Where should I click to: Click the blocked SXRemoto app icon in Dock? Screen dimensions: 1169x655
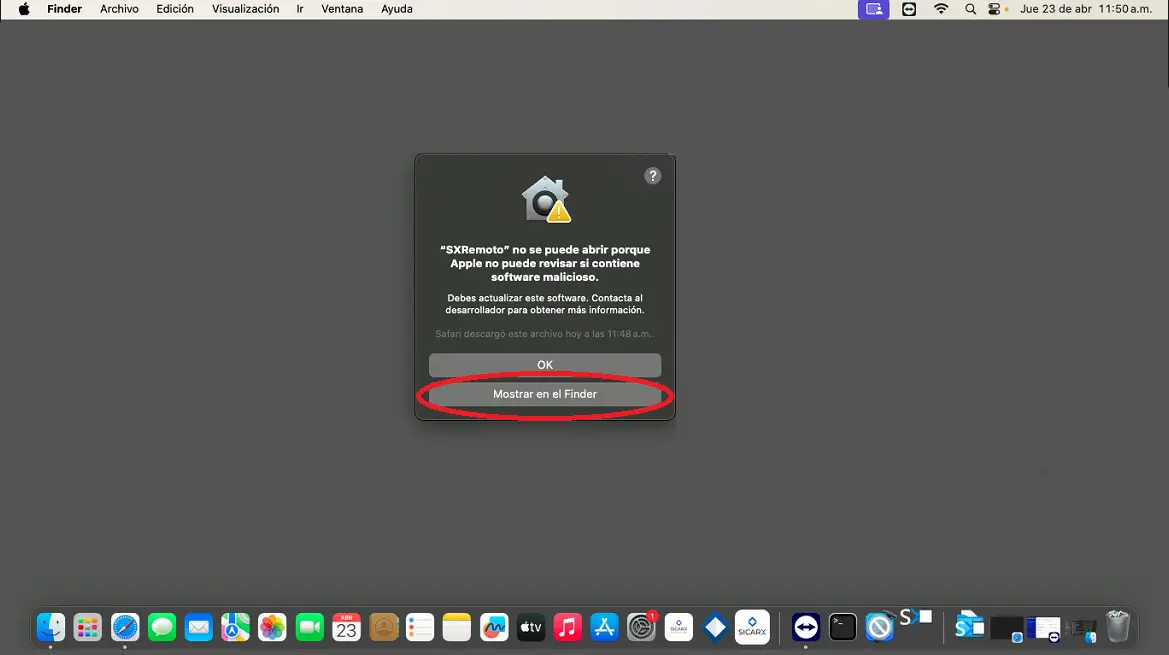pyautogui.click(x=880, y=627)
